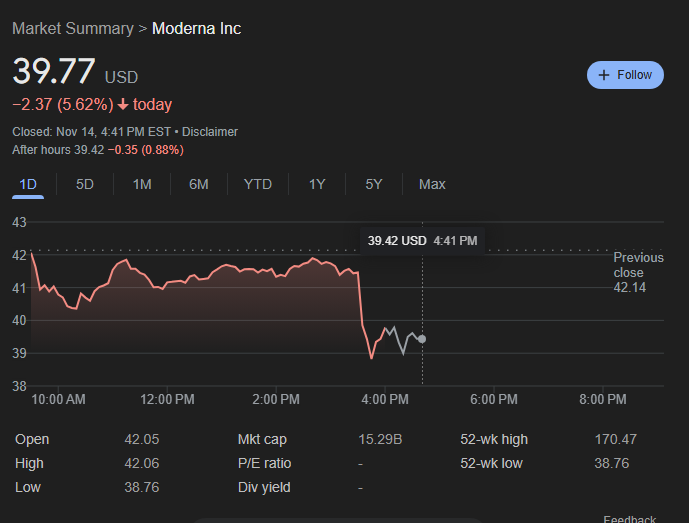Image resolution: width=689 pixels, height=523 pixels.
Task: Click the Feedback link
Action: tap(629, 519)
